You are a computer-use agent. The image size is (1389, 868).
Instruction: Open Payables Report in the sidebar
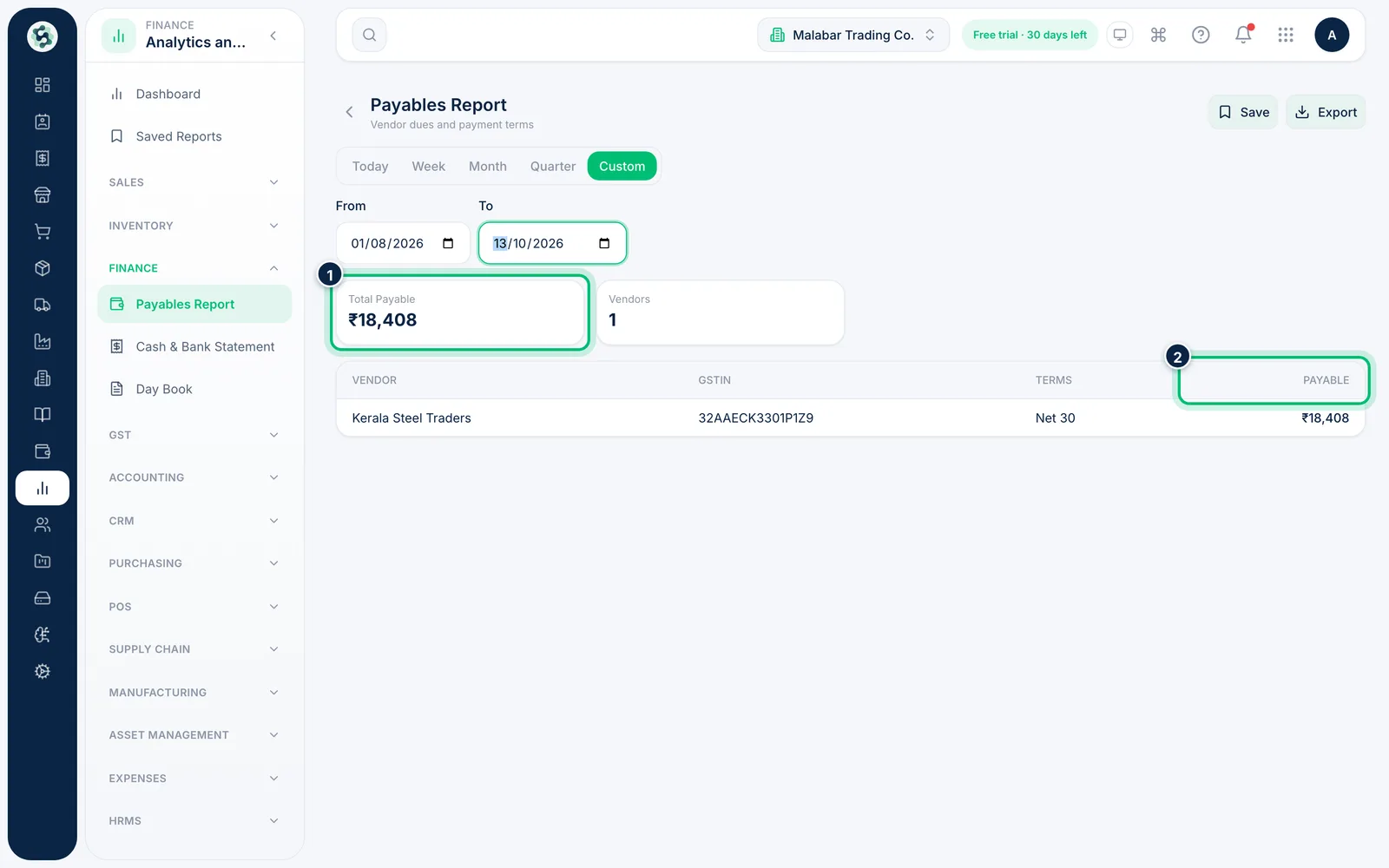194,305
